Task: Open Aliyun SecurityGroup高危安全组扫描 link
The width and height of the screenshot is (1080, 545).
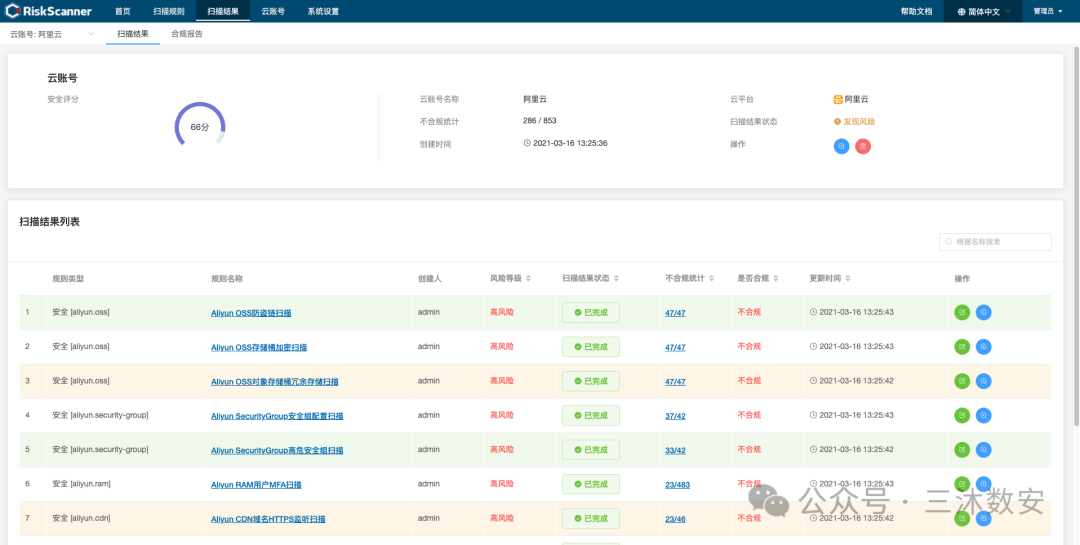Action: pyautogui.click(x=277, y=451)
